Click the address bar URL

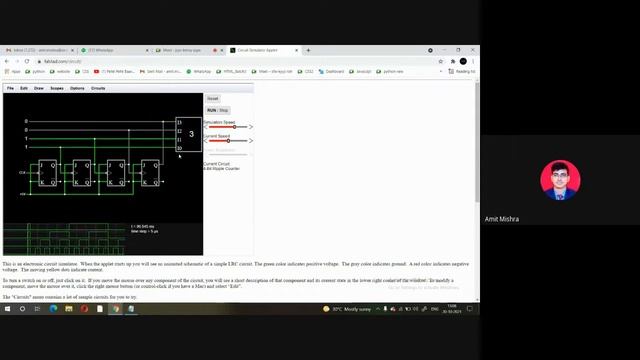pyautogui.click(x=63, y=62)
